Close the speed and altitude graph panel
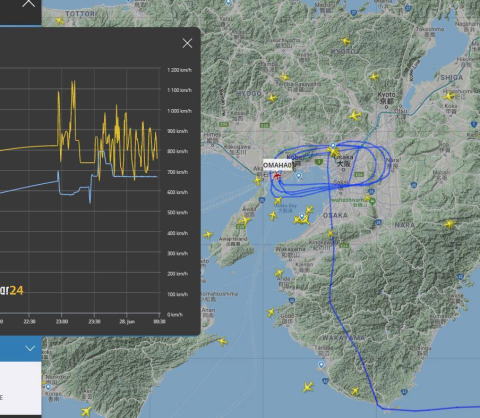Viewport: 480px width, 418px height. tap(187, 43)
